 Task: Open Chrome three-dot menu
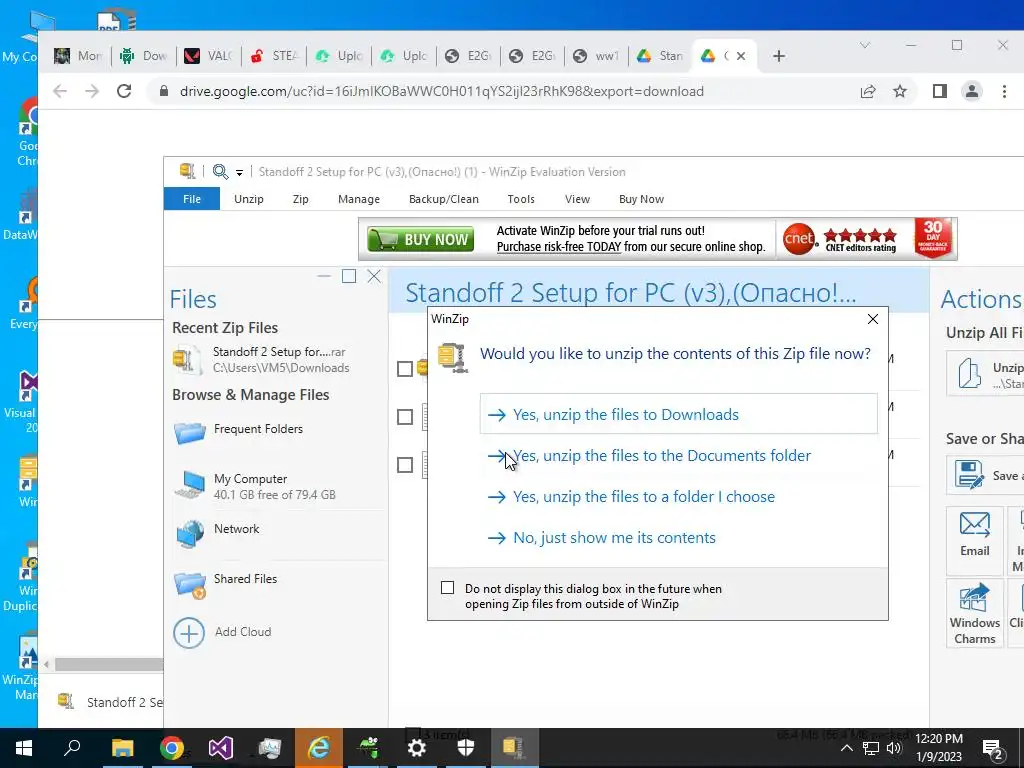pos(1004,91)
